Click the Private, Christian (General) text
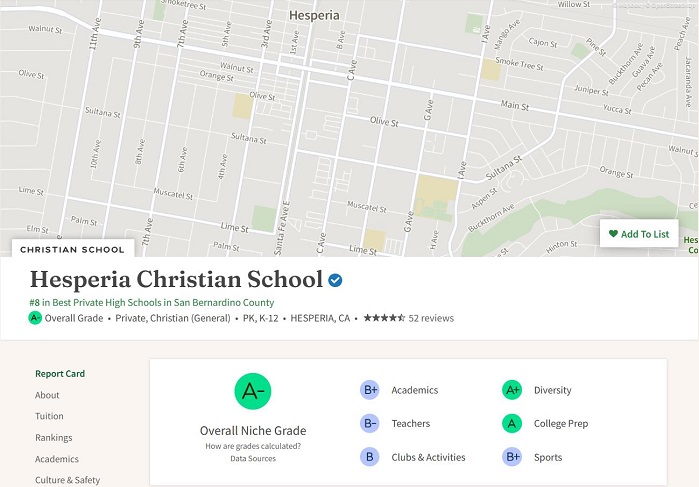Image resolution: width=699 pixels, height=487 pixels. click(173, 318)
